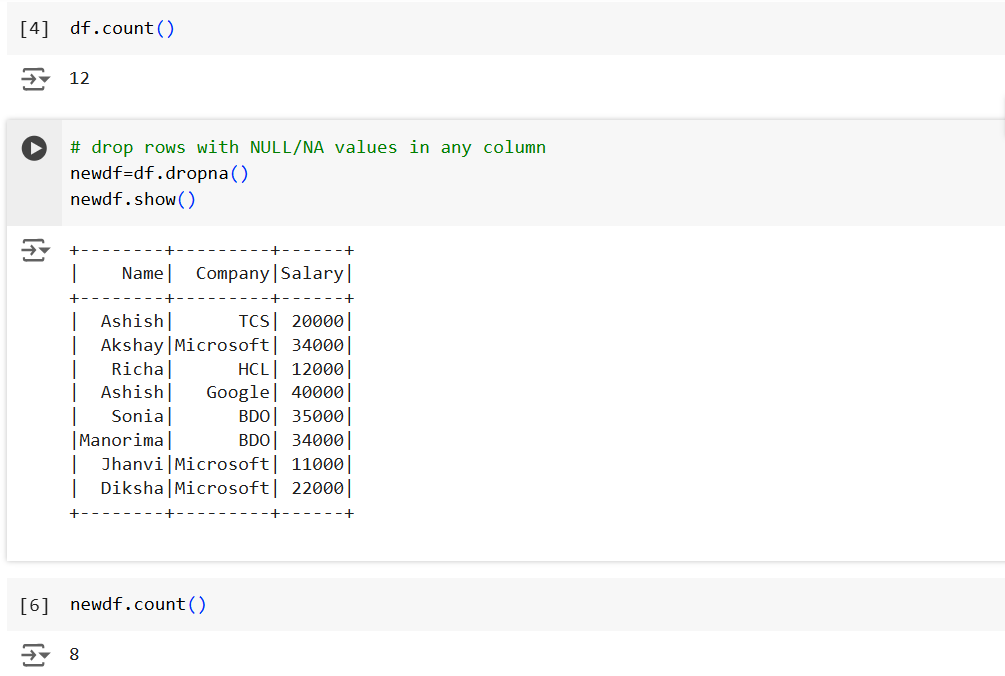This screenshot has height=676, width=1005.
Task: Click the output icon below df.count()
Action: point(34,78)
